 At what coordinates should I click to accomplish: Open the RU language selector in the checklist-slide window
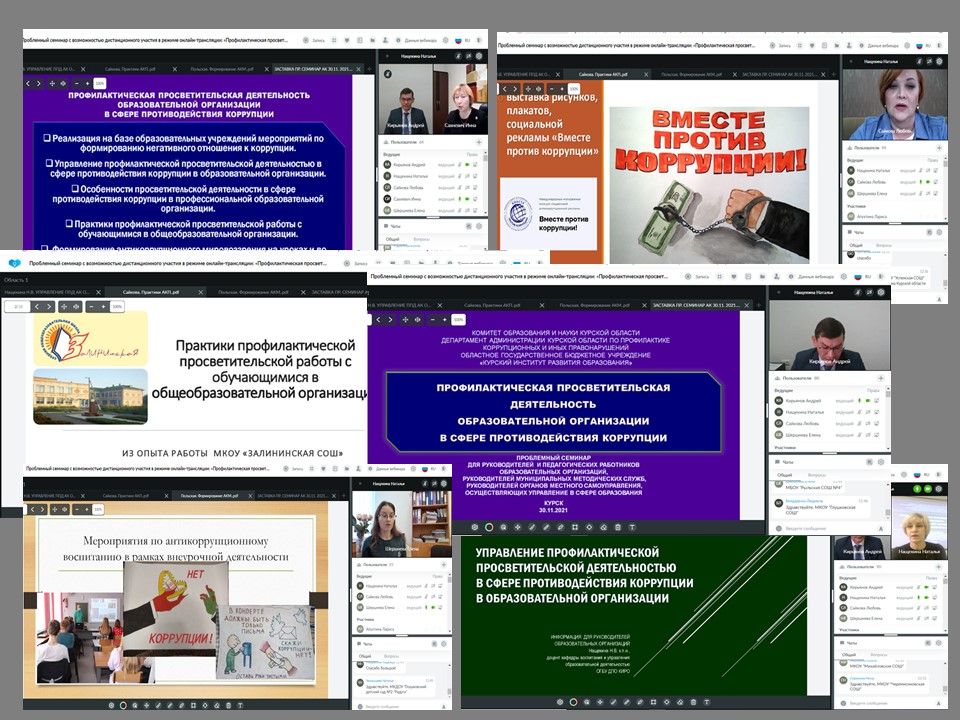[x=462, y=40]
